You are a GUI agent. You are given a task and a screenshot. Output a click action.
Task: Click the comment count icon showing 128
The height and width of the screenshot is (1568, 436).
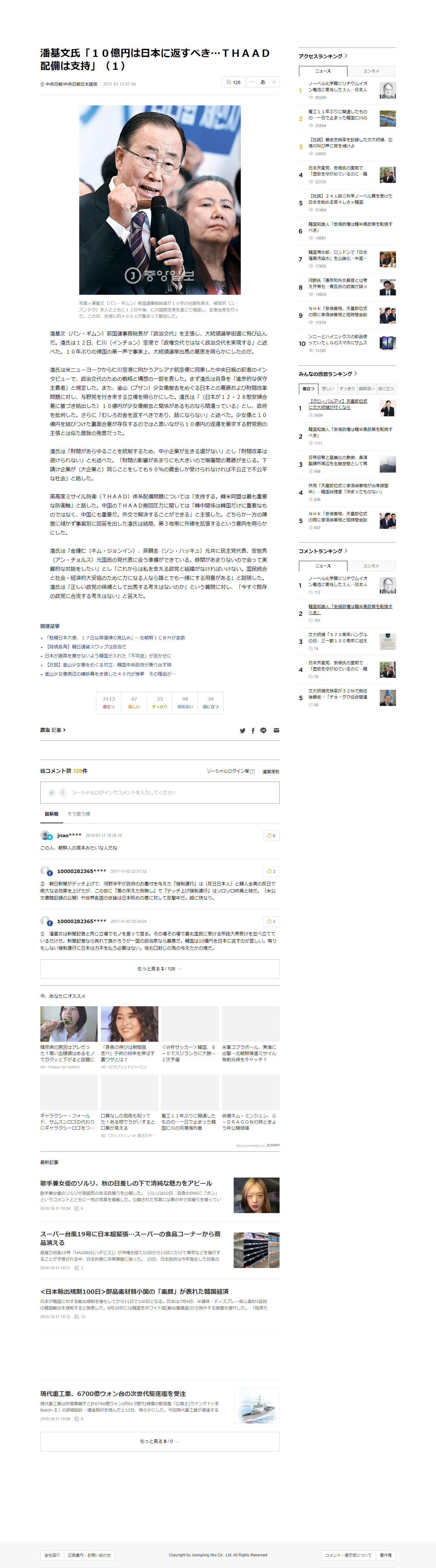pyautogui.click(x=233, y=82)
